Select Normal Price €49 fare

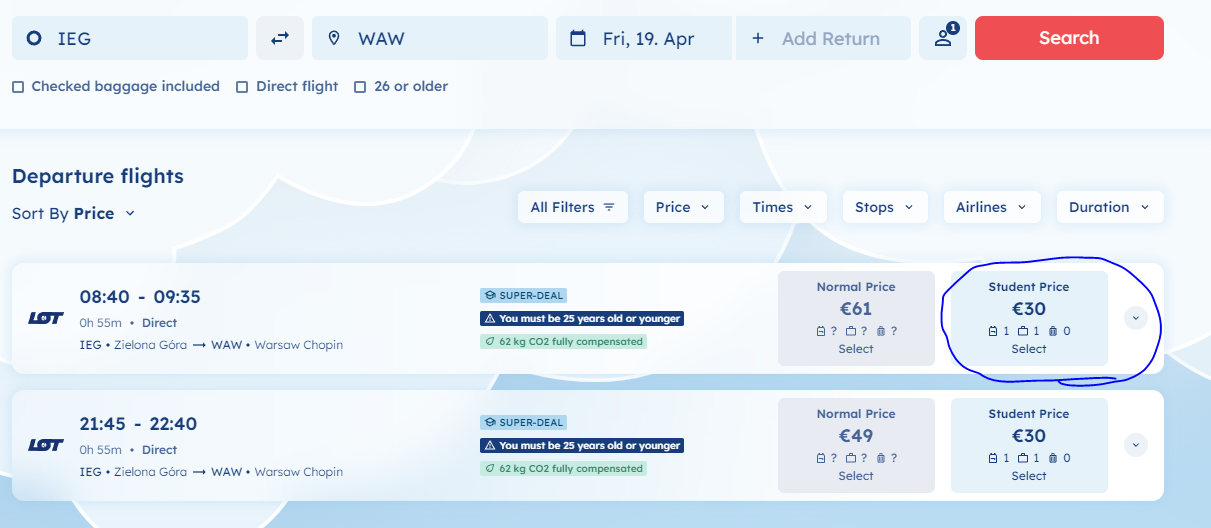856,445
